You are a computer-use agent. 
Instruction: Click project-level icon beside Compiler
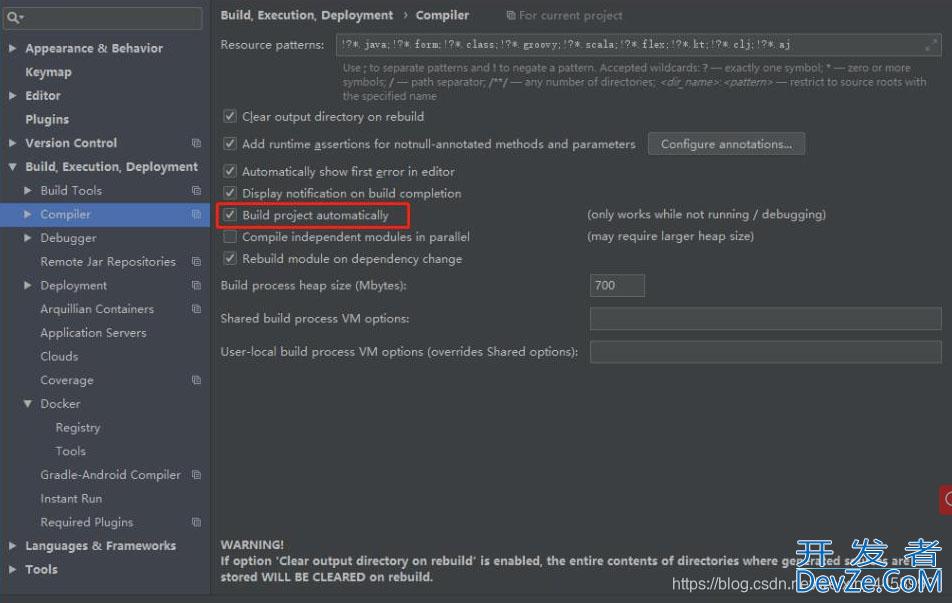[196, 214]
